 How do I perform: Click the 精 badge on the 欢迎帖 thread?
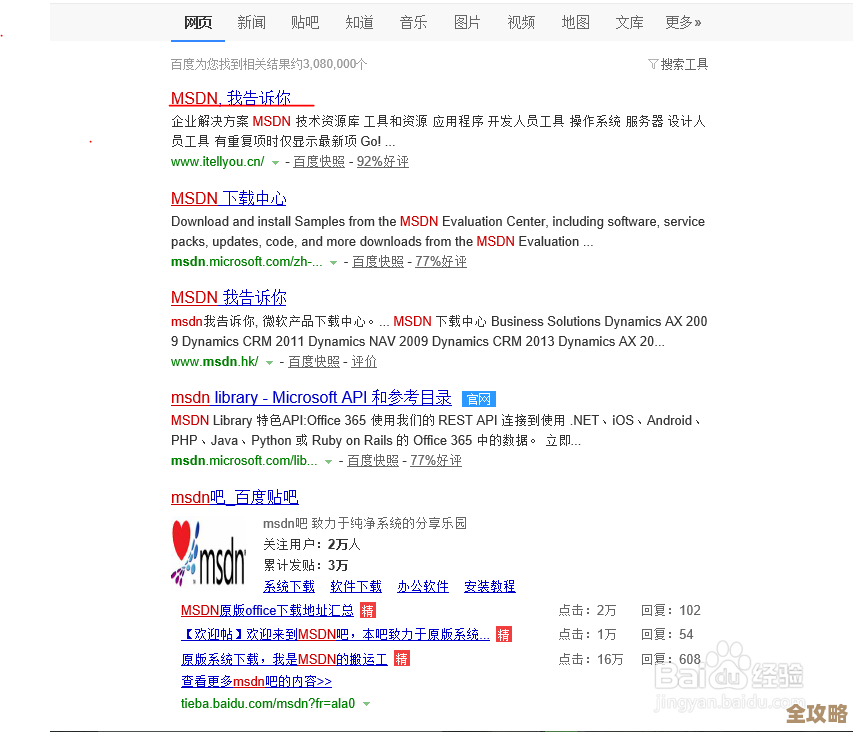(x=503, y=634)
